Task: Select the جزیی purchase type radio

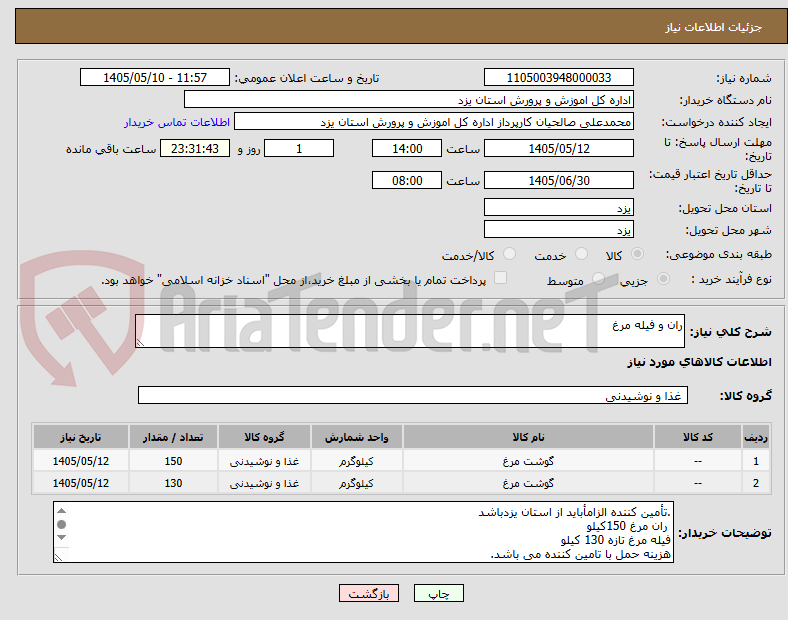Action: point(663,279)
